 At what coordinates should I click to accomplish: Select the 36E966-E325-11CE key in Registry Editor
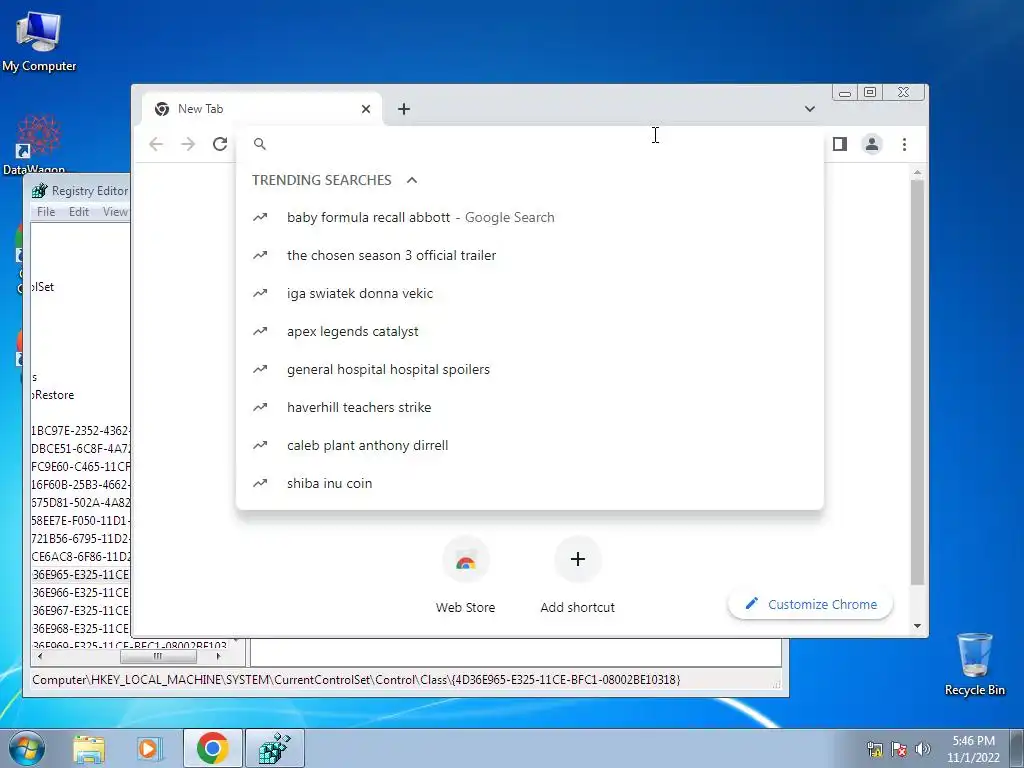click(80, 593)
